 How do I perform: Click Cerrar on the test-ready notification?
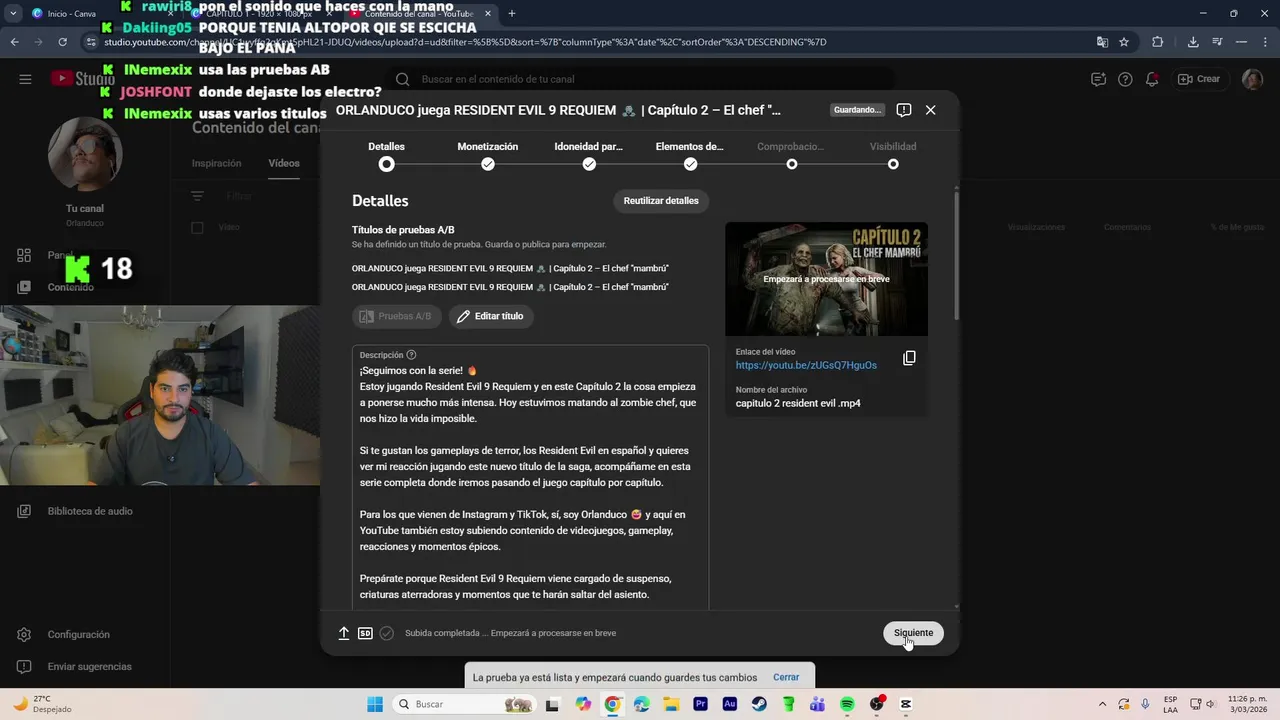[x=786, y=677]
